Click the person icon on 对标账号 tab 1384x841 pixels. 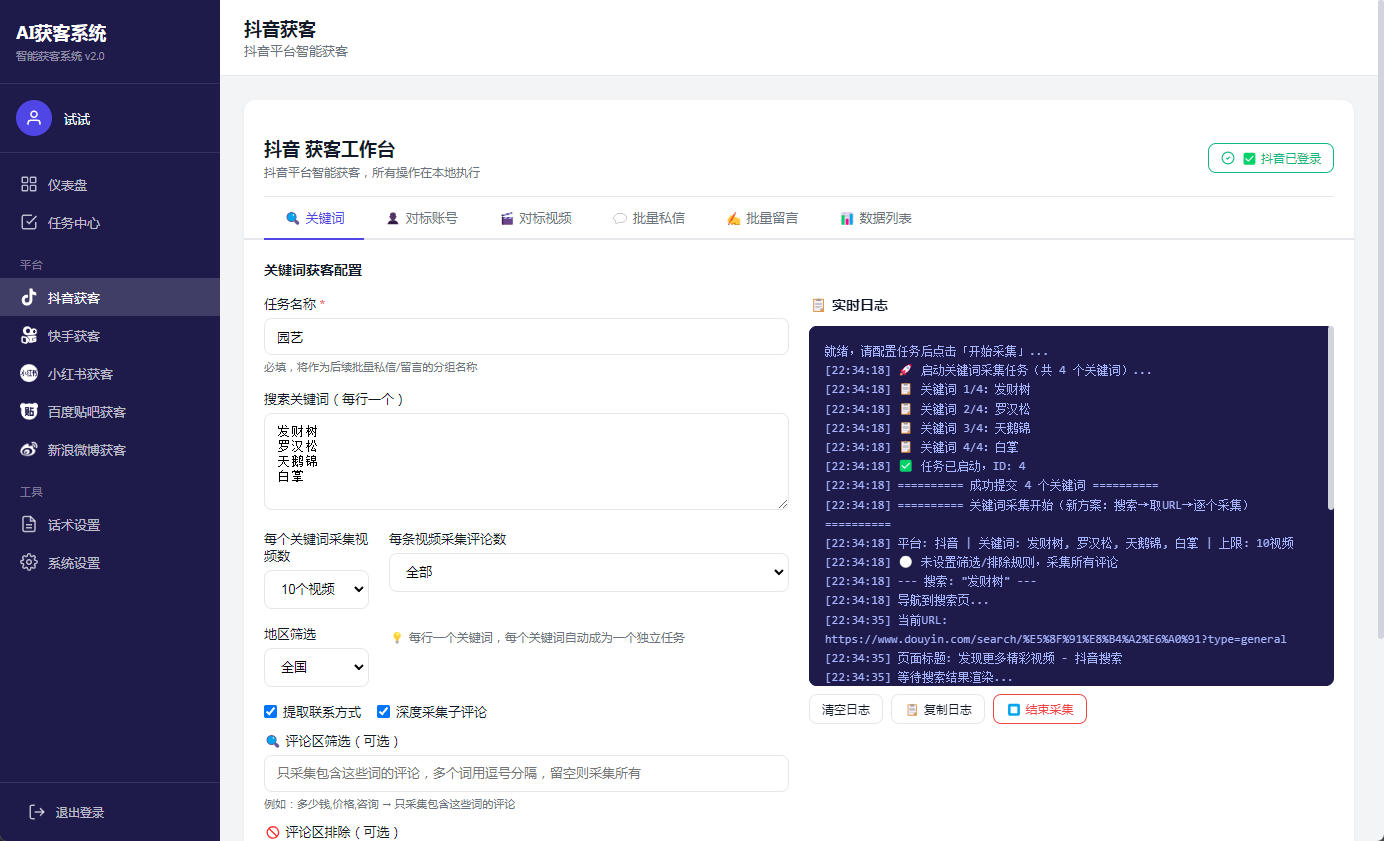[393, 218]
